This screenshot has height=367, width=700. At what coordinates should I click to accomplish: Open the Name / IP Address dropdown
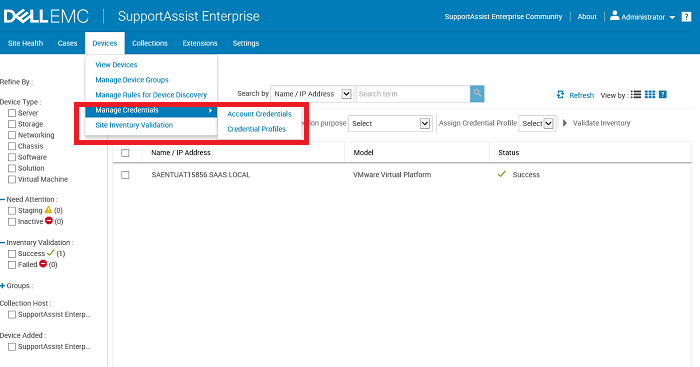click(312, 94)
